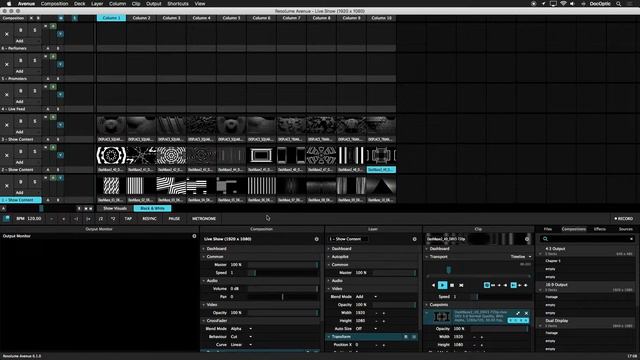The width and height of the screenshot is (640, 360).
Task: Click the clip transport play forward button
Action: (442, 285)
